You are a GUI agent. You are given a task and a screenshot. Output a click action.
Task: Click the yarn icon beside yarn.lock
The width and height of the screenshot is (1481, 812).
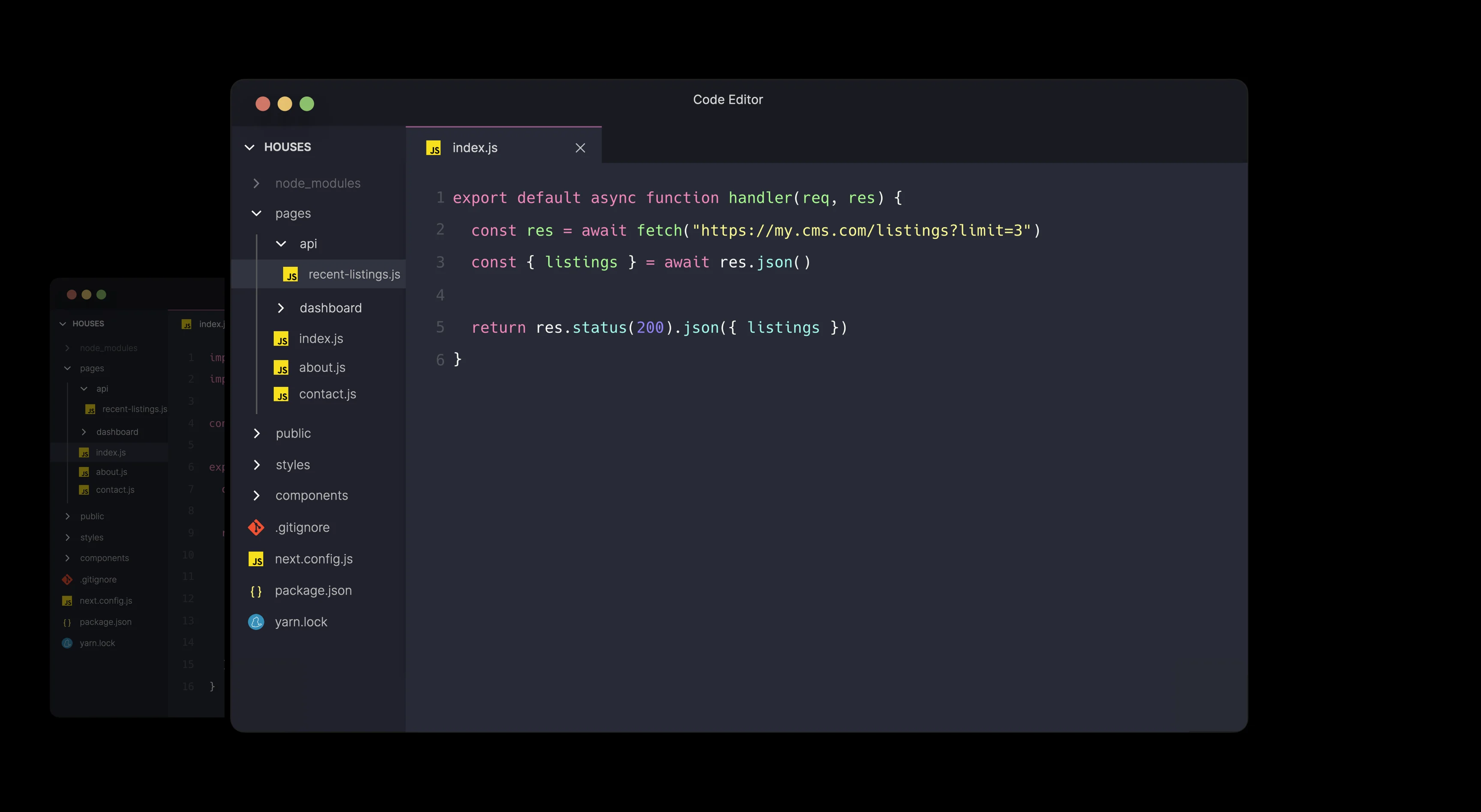point(256,622)
